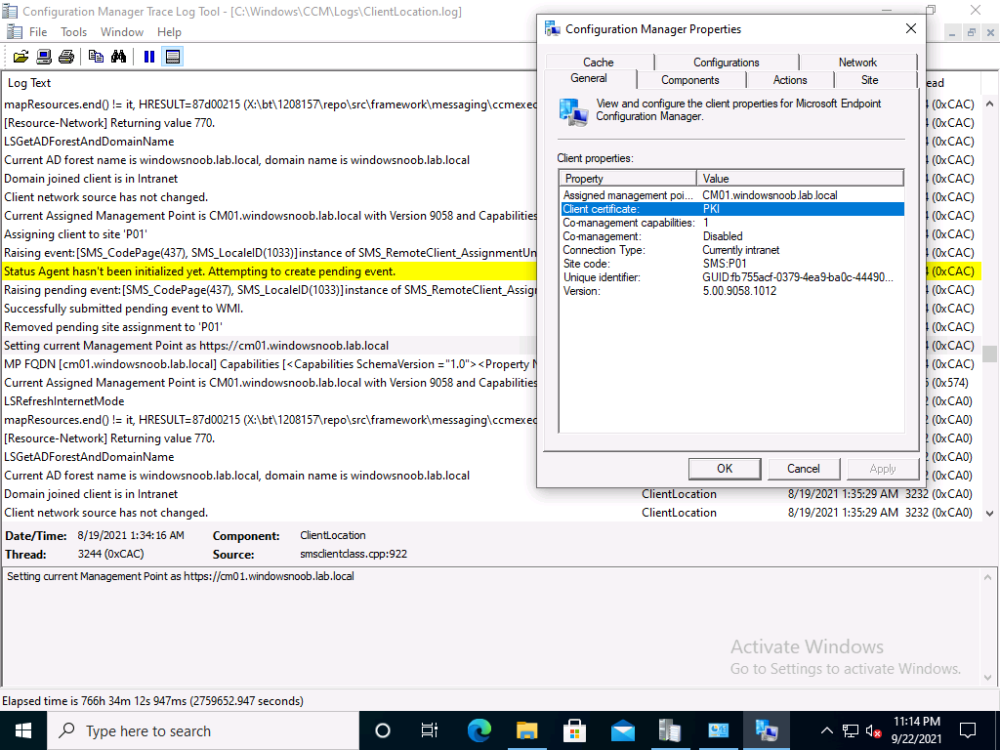Screen dimensions: 1000x750
Task: Click Cancel in Configuration Manager Properties
Action: [804, 469]
